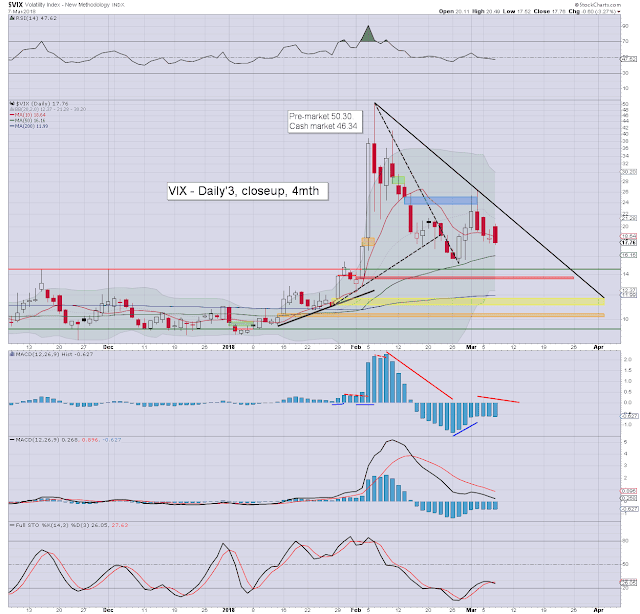This screenshot has width=640, height=614.
Task: Click the RSI panel chart icon
Action: [12, 18]
